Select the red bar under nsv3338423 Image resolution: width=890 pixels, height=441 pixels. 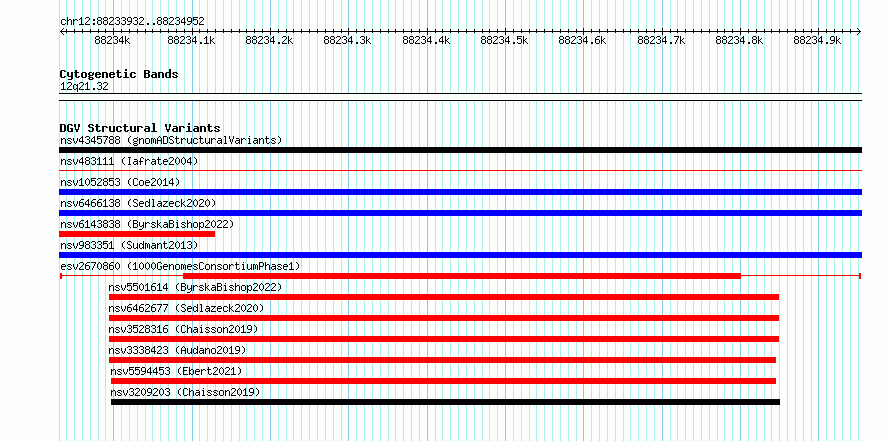(442, 360)
